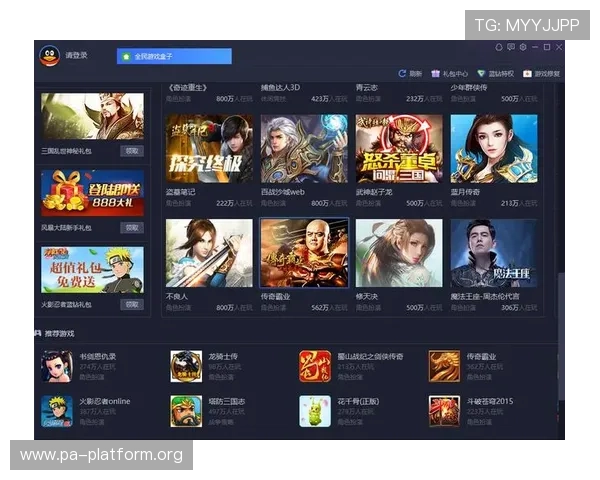Select the 全民游戏盒子 tab
Screen dimensions: 600x480
pos(174,56)
